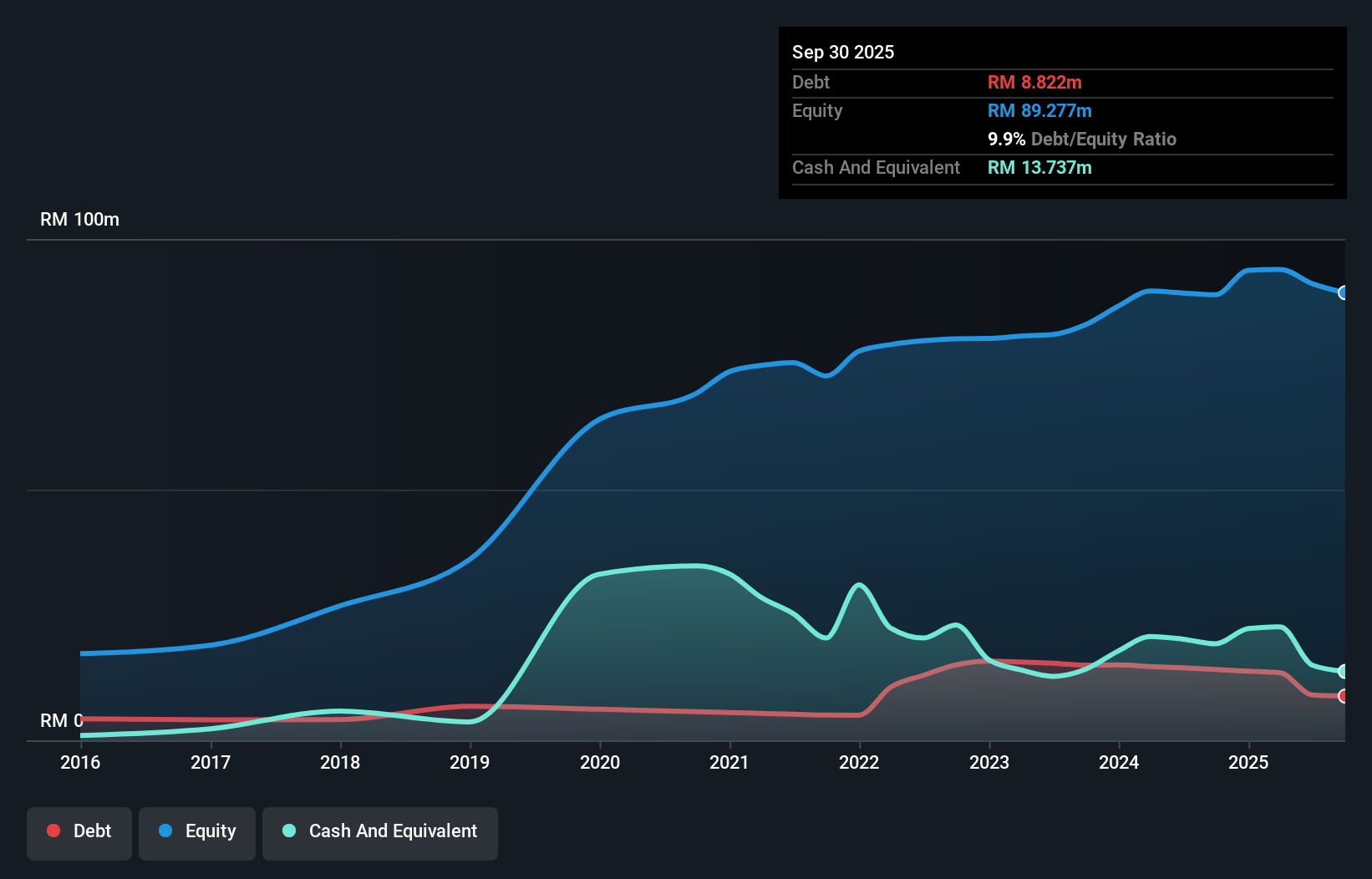Click the RM 13.737m cash value
Image resolution: width=1372 pixels, height=879 pixels.
click(x=1039, y=167)
